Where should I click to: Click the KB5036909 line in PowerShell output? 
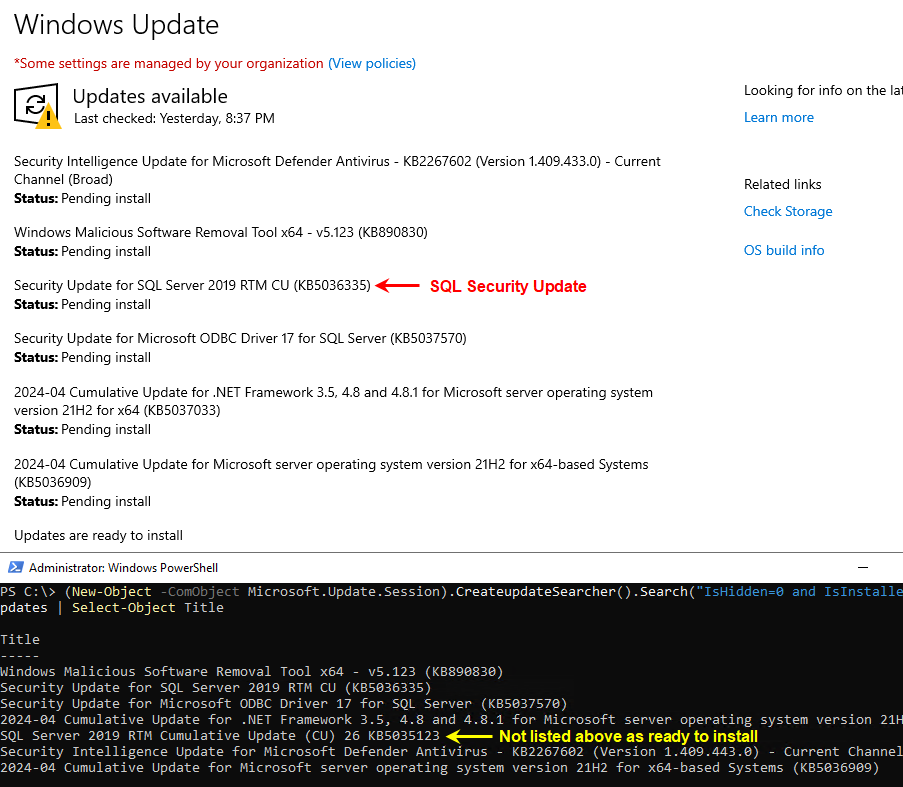point(439,768)
